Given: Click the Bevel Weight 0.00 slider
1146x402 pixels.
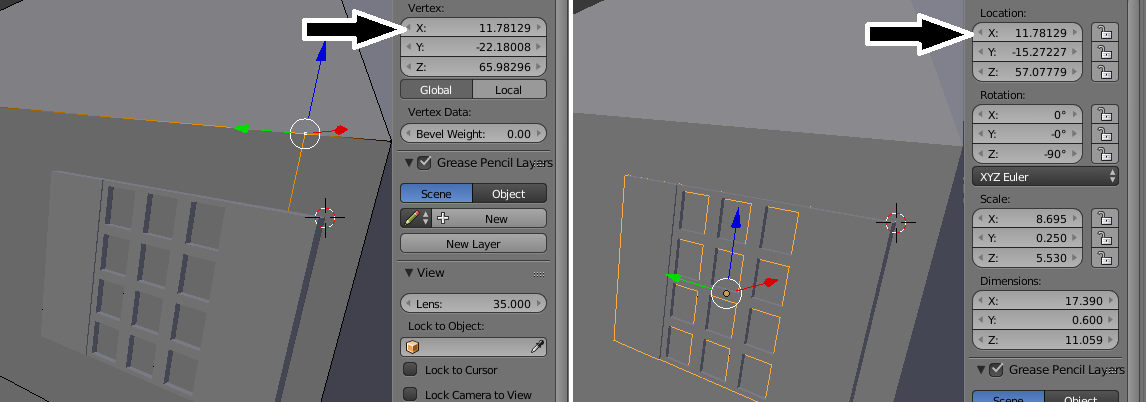Looking at the screenshot, I should pyautogui.click(x=474, y=134).
